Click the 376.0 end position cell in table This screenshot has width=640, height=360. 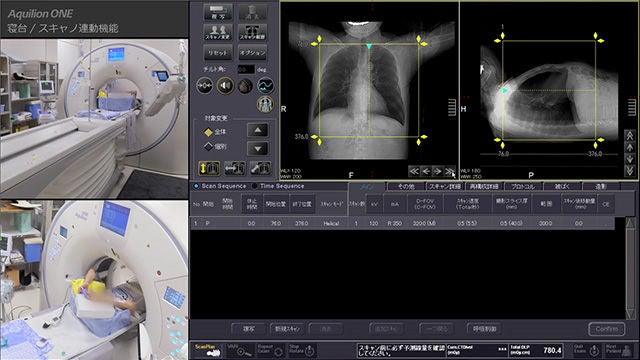click(x=302, y=223)
